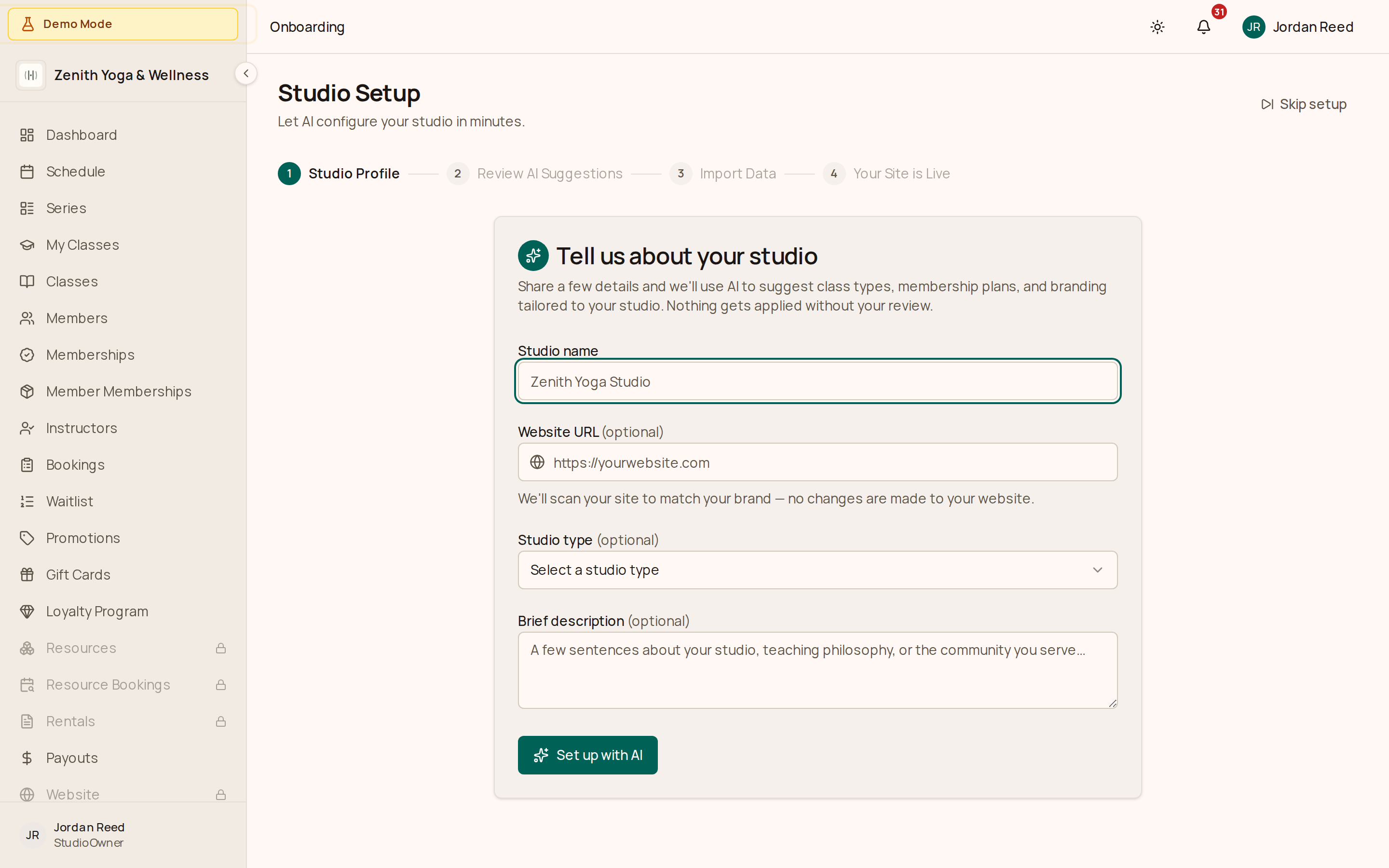Click the Skip setup link
This screenshot has height=868, width=1389.
pyautogui.click(x=1304, y=104)
